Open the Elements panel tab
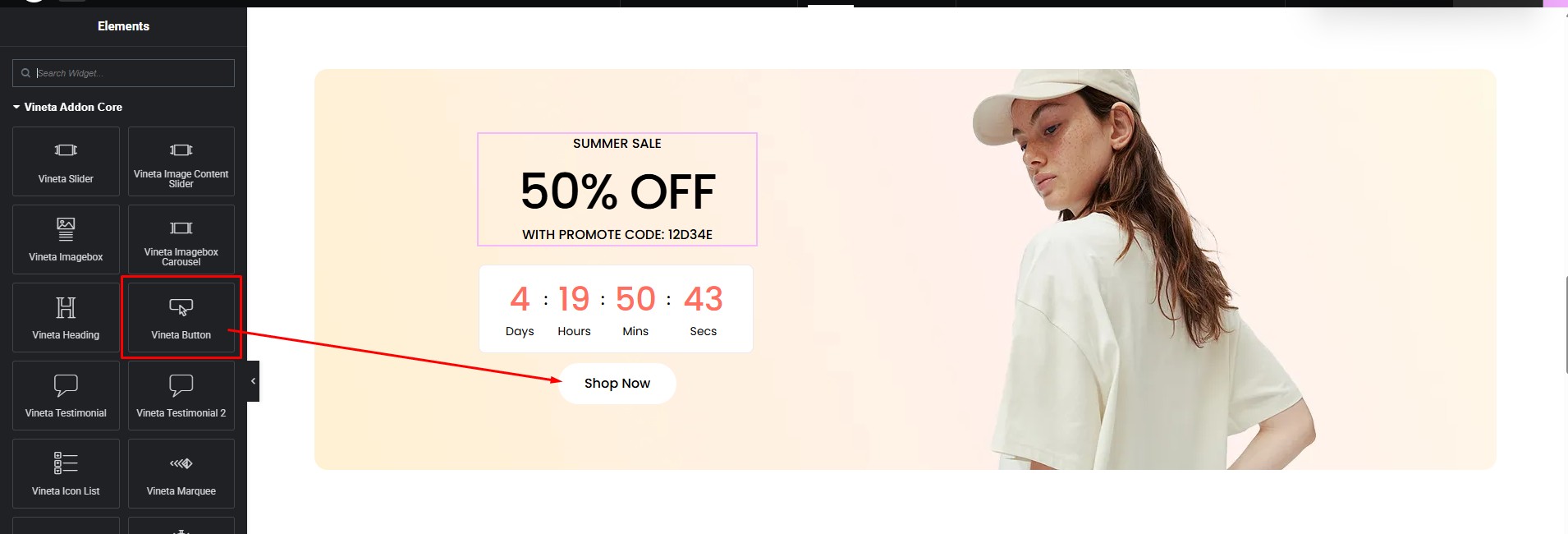 click(123, 26)
